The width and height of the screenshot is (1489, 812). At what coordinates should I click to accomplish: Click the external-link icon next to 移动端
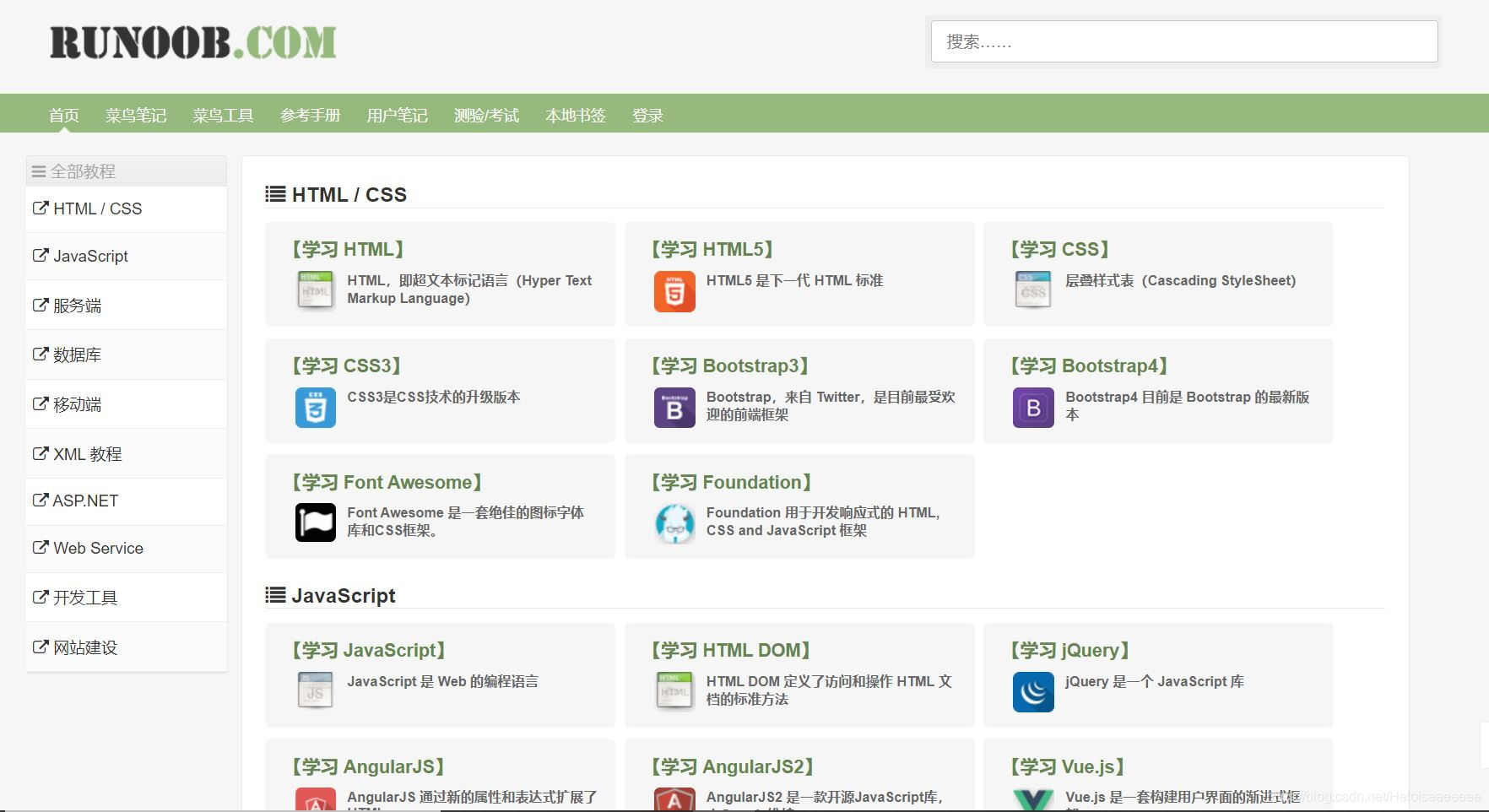[x=41, y=403]
